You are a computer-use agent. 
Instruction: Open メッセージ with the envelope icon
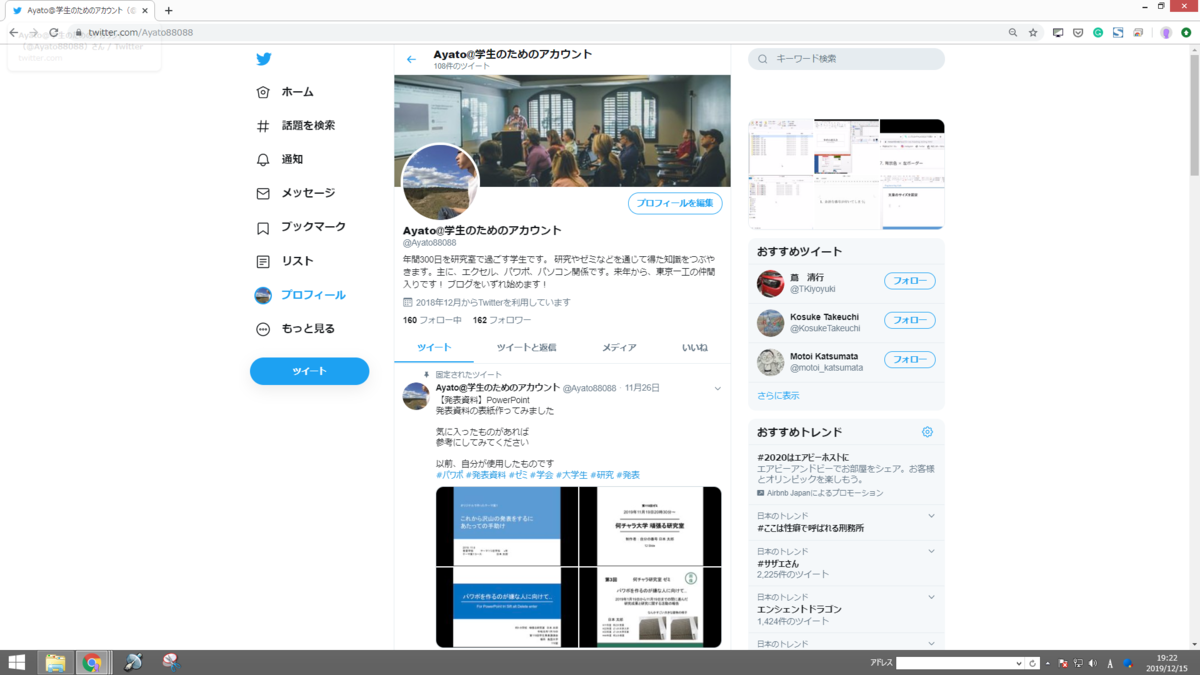[x=262, y=193]
